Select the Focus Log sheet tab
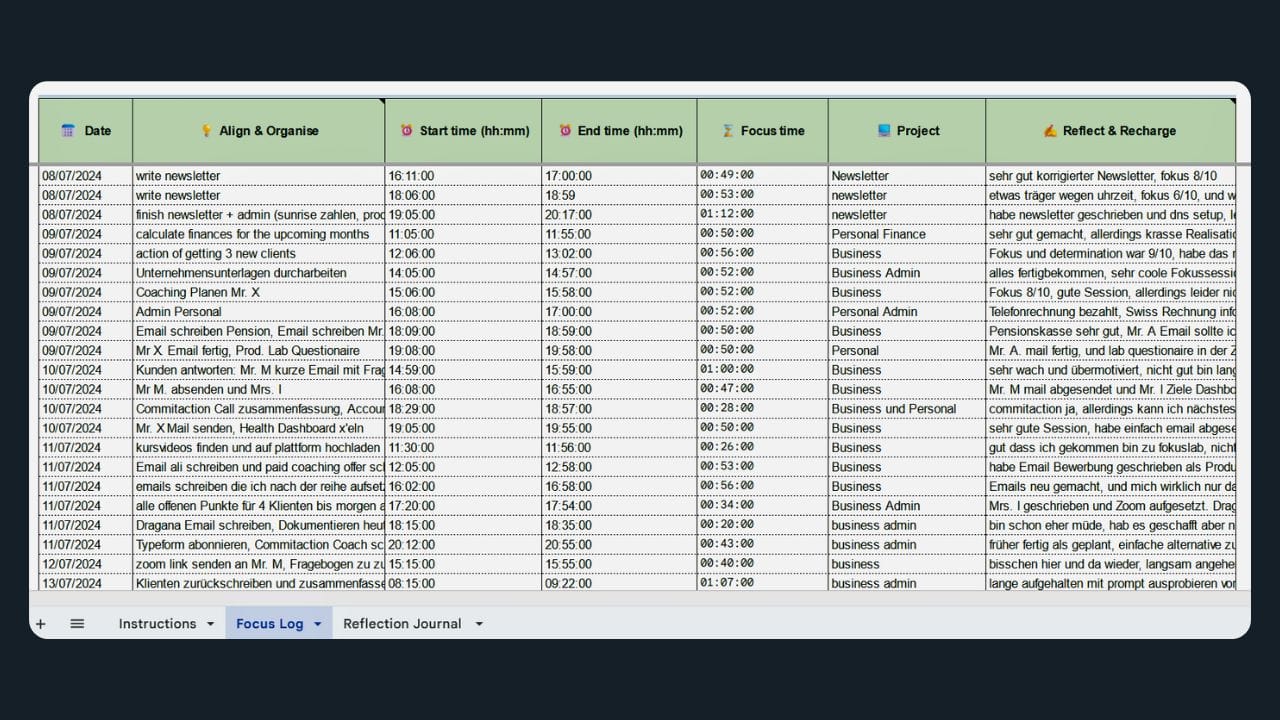 point(269,624)
